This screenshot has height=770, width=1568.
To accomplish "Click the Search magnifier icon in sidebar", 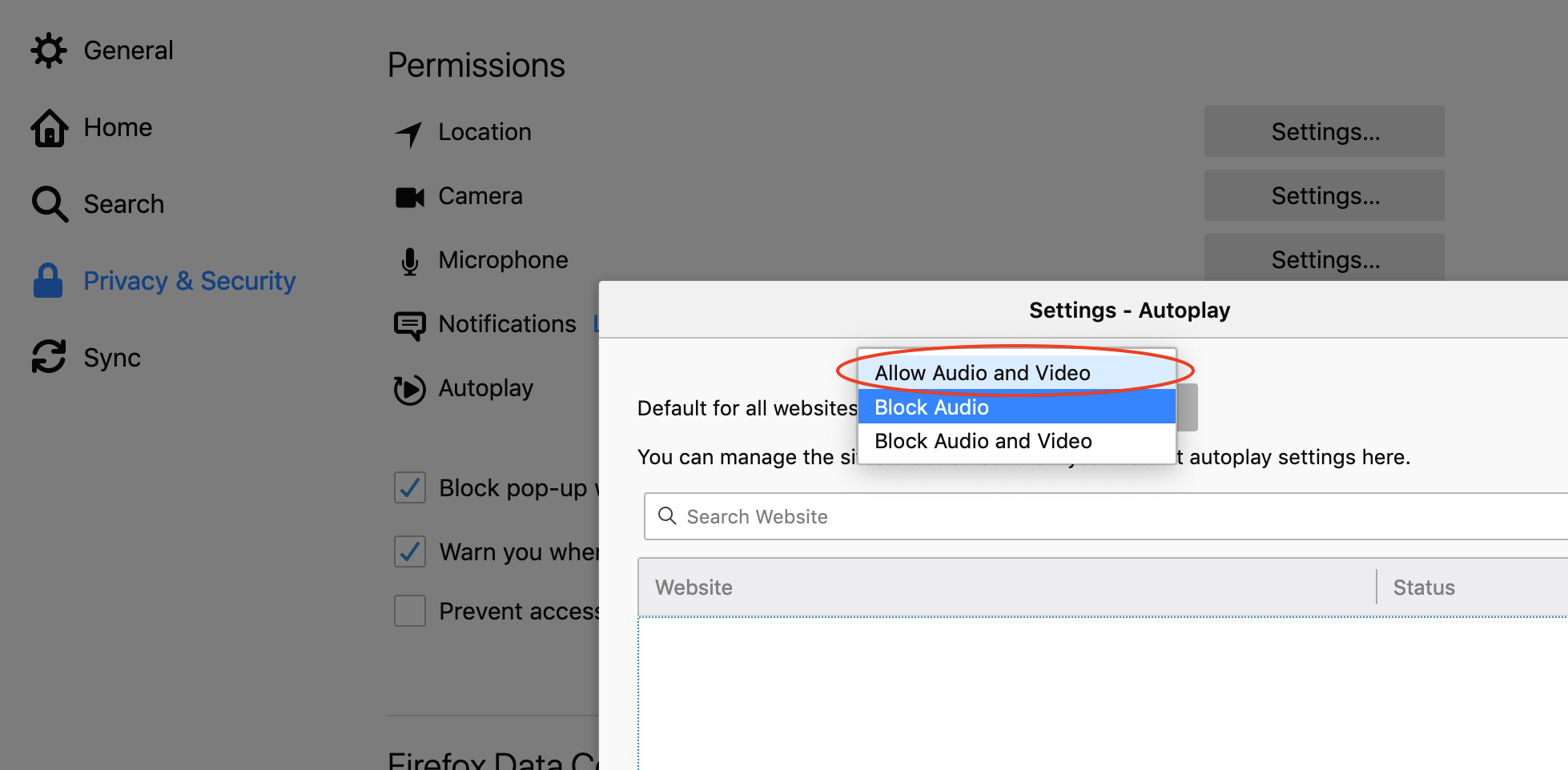I will point(49,204).
